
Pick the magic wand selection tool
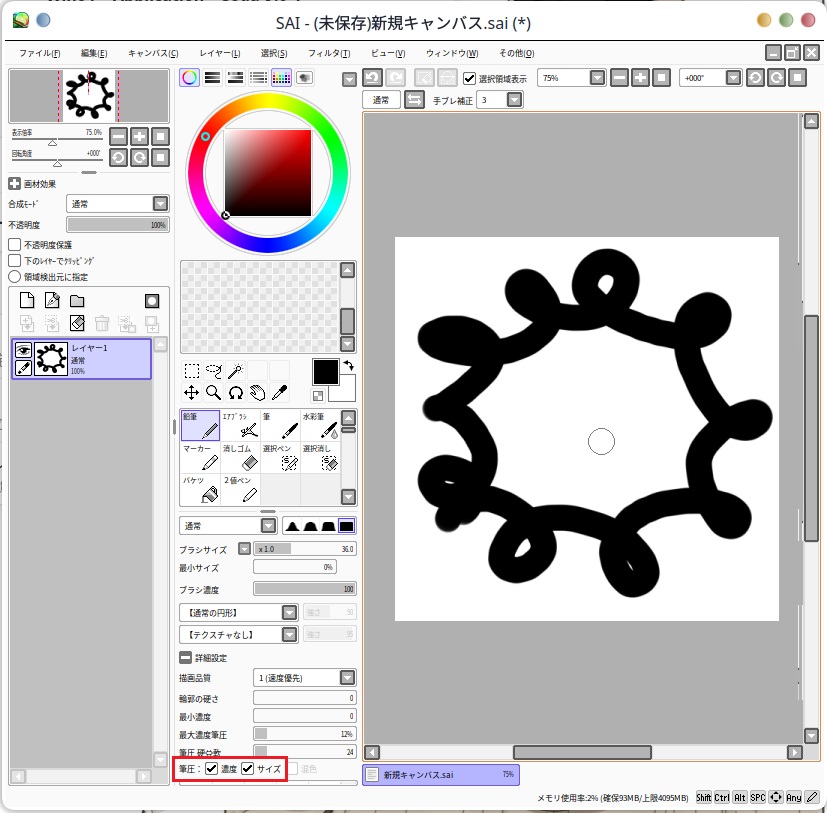point(235,371)
